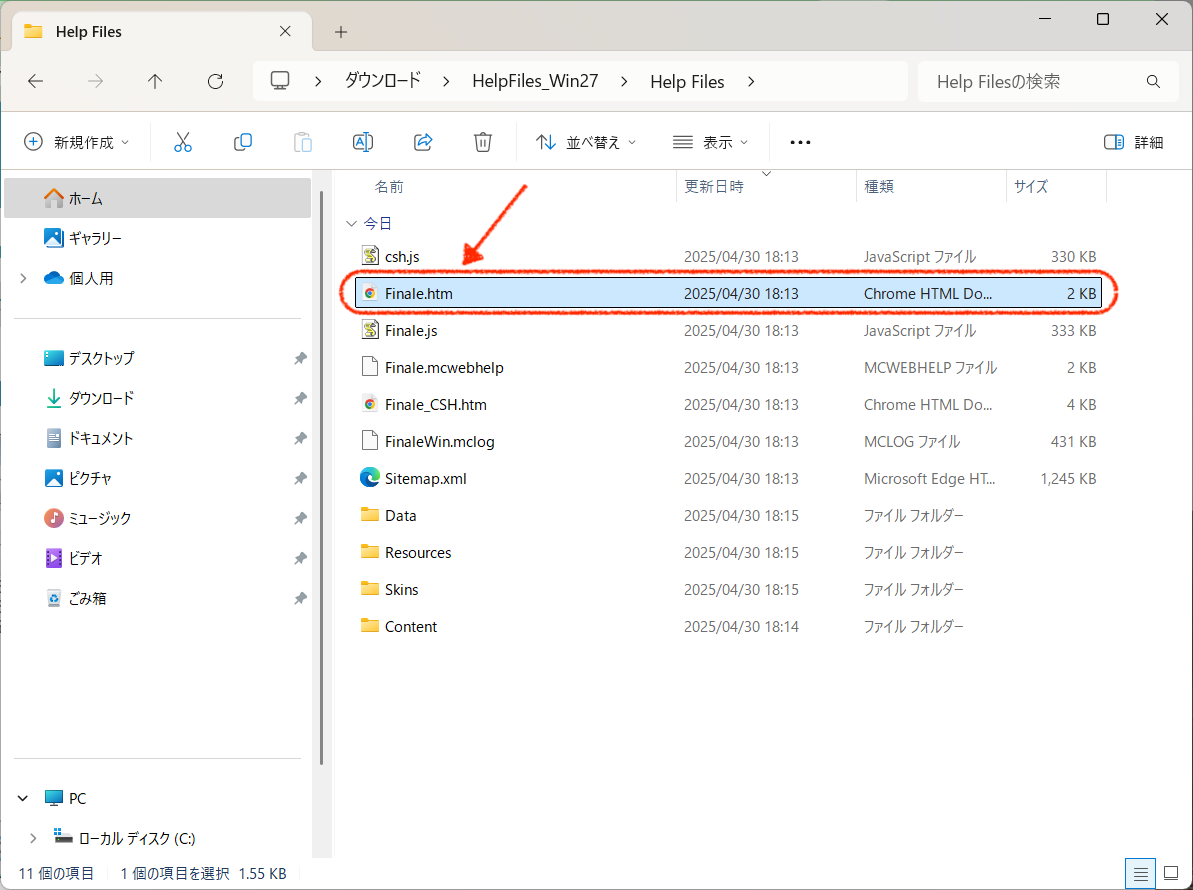Image resolution: width=1193 pixels, height=890 pixels.
Task: Click the Skins folder icon
Action: coord(370,589)
